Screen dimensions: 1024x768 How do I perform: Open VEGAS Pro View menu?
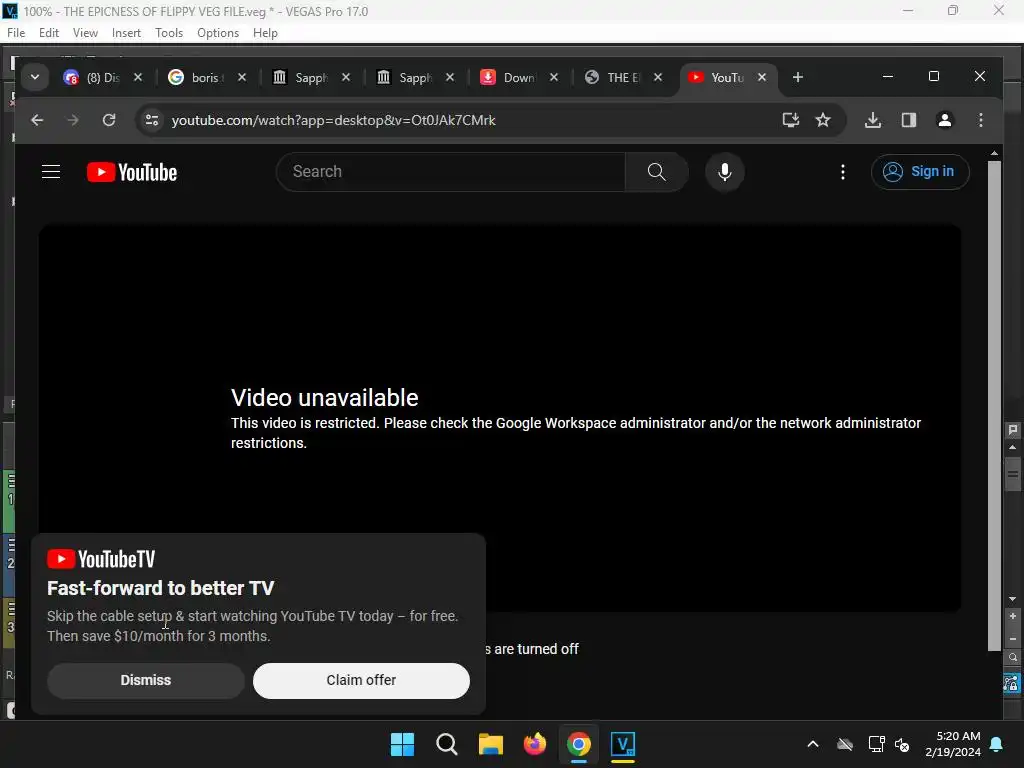(x=85, y=33)
